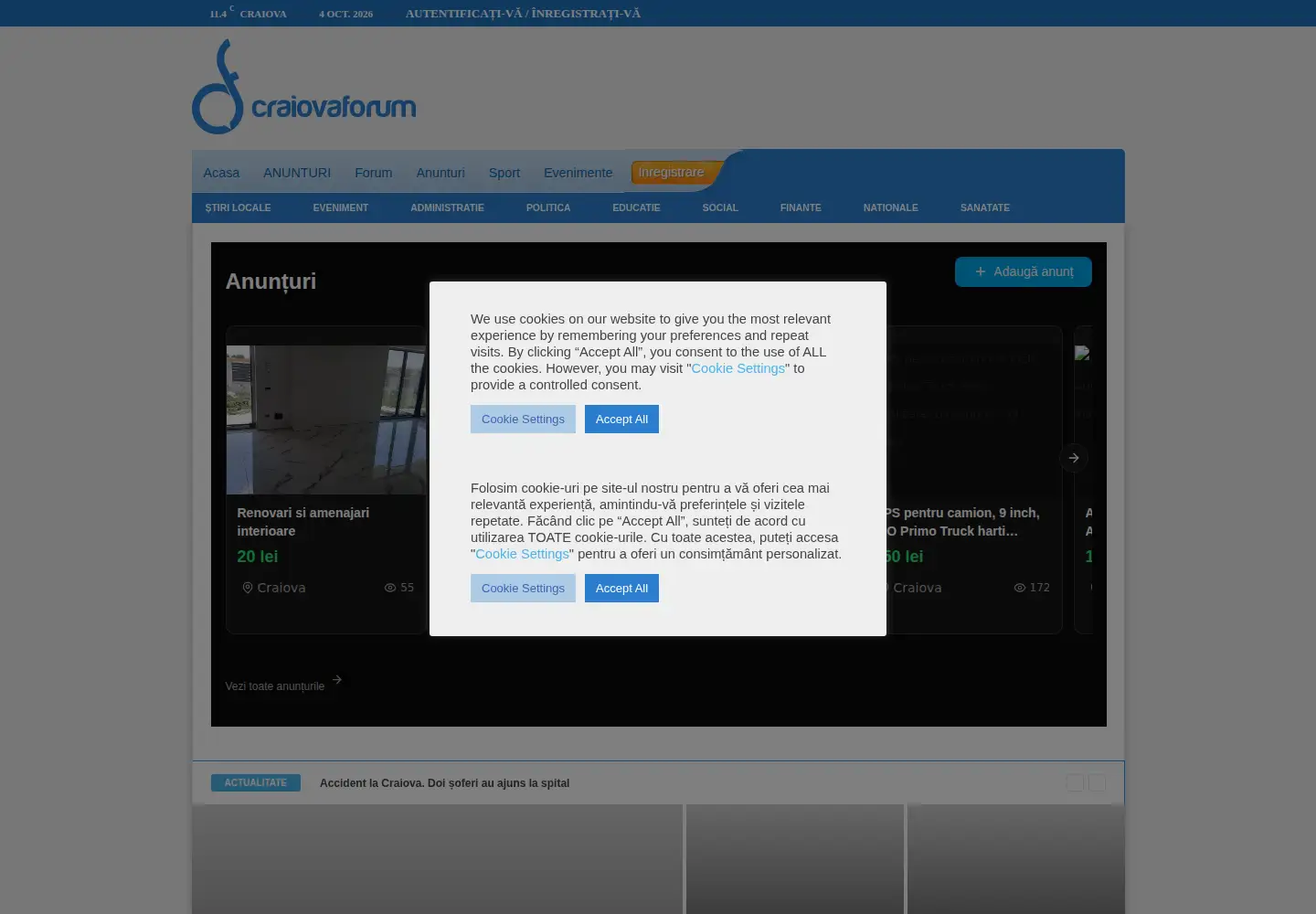The height and width of the screenshot is (914, 1316).
Task: Follow the inline Cookie Settings link in English text
Action: point(738,368)
